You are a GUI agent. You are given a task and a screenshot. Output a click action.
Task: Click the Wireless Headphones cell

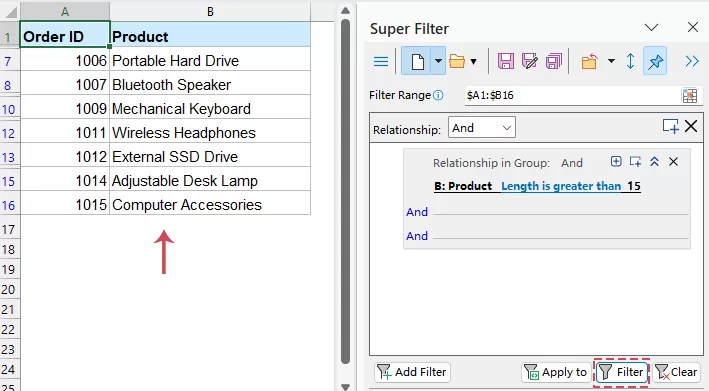[210, 132]
